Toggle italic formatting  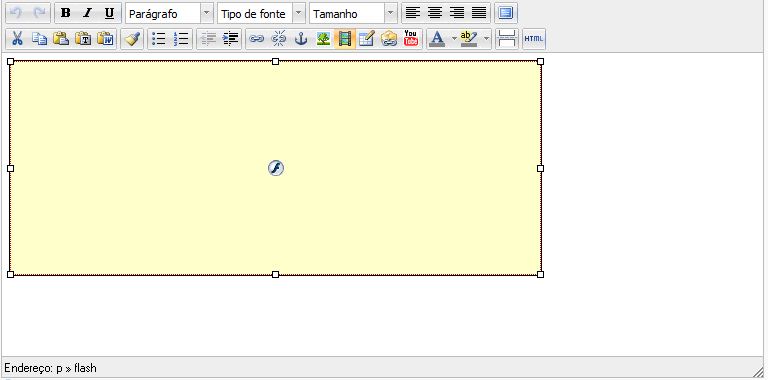coord(87,13)
